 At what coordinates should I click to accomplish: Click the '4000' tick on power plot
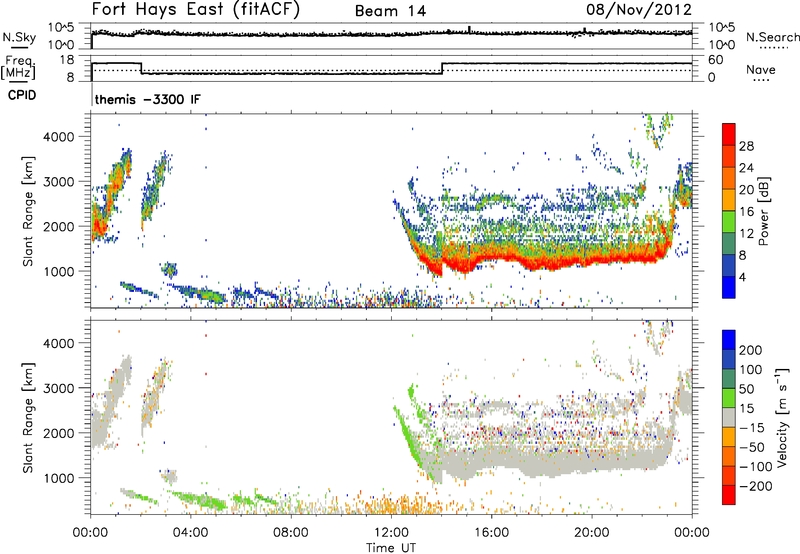pyautogui.click(x=59, y=137)
